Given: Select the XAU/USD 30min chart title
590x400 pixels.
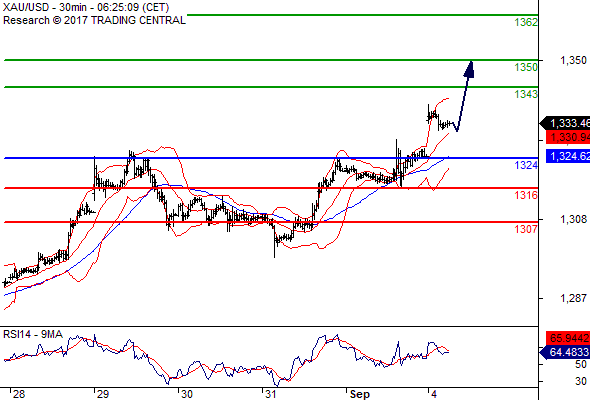Looking at the screenshot, I should [86, 7].
